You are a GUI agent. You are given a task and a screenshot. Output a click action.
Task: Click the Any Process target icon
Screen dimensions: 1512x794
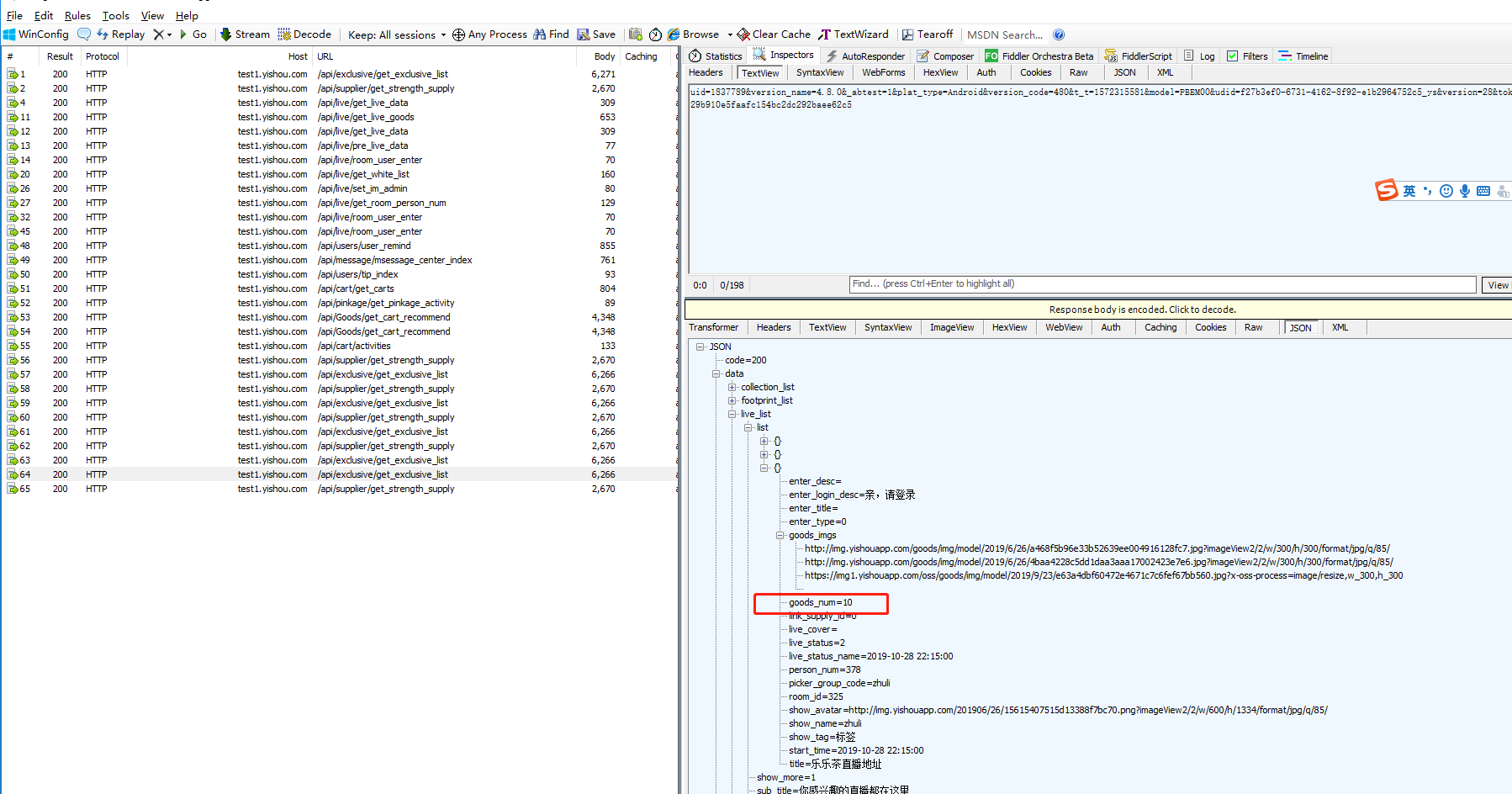pos(458,34)
